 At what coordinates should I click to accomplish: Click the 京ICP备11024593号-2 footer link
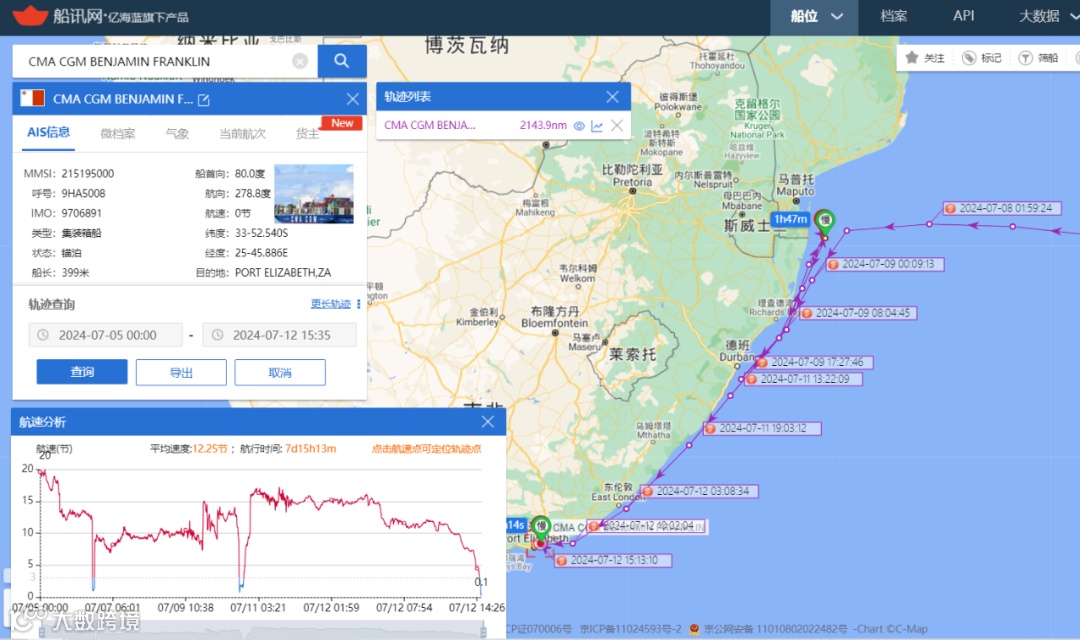[630, 629]
